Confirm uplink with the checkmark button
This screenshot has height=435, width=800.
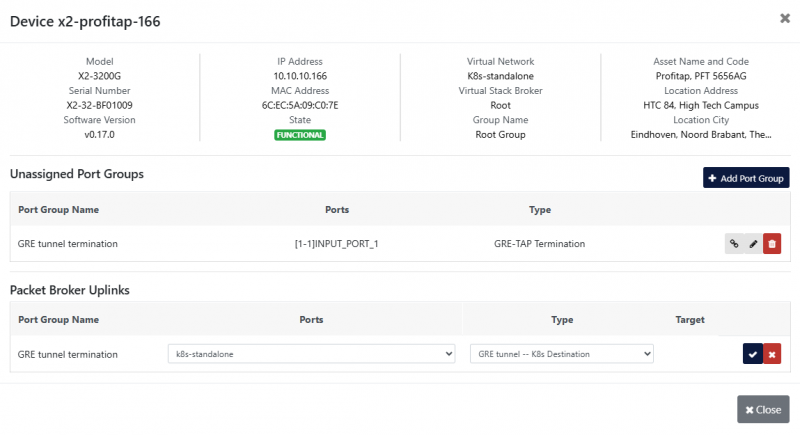[x=752, y=354]
